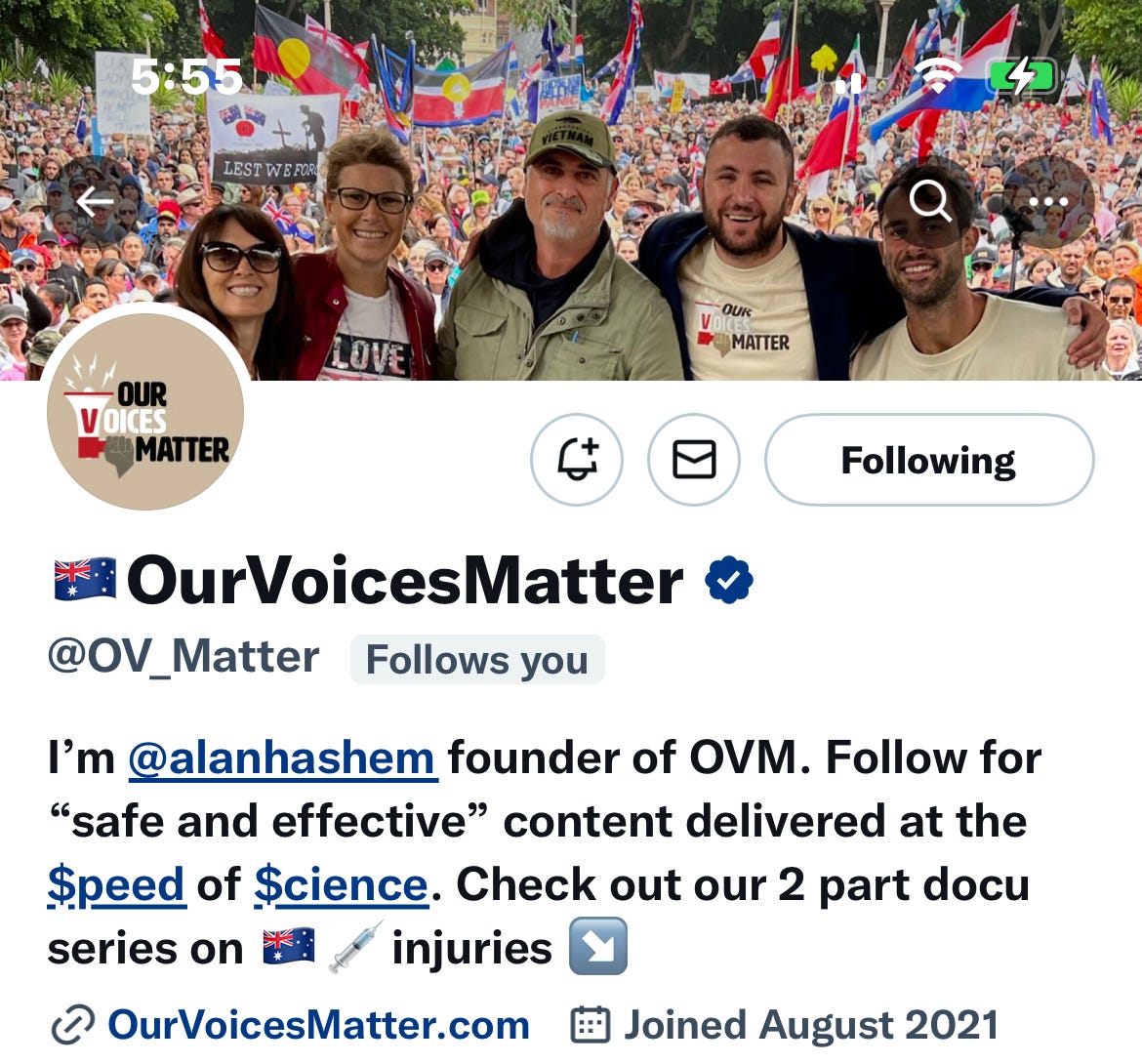The image size is (1142, 1064).
Task: Open the @alanhashem mention link
Action: tap(283, 758)
